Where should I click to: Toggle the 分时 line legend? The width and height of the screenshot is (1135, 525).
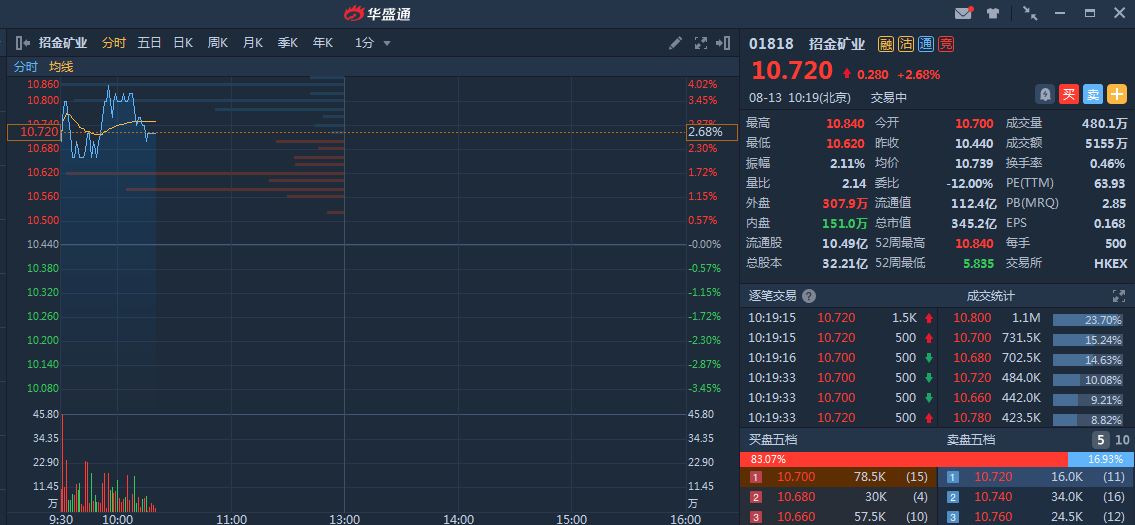(x=25, y=67)
